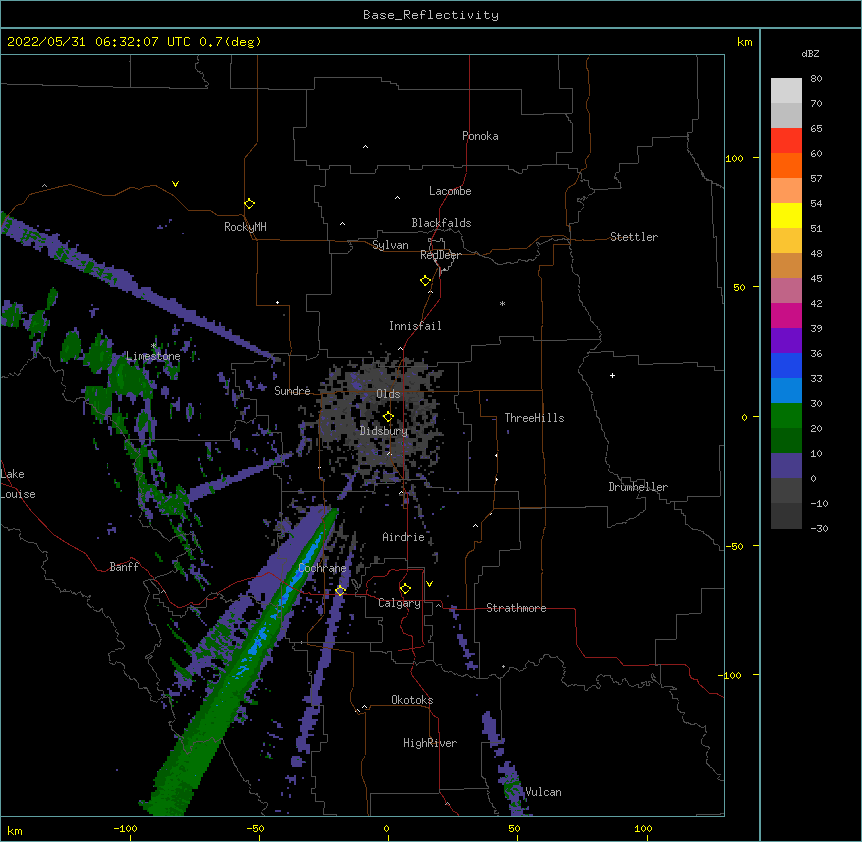862x842 pixels.
Task: Select the purple 36-39 dBZ legend swatch
Action: [786, 341]
